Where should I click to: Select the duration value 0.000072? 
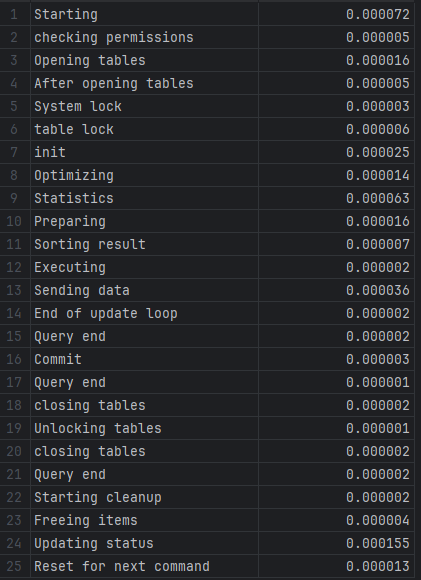pos(378,14)
